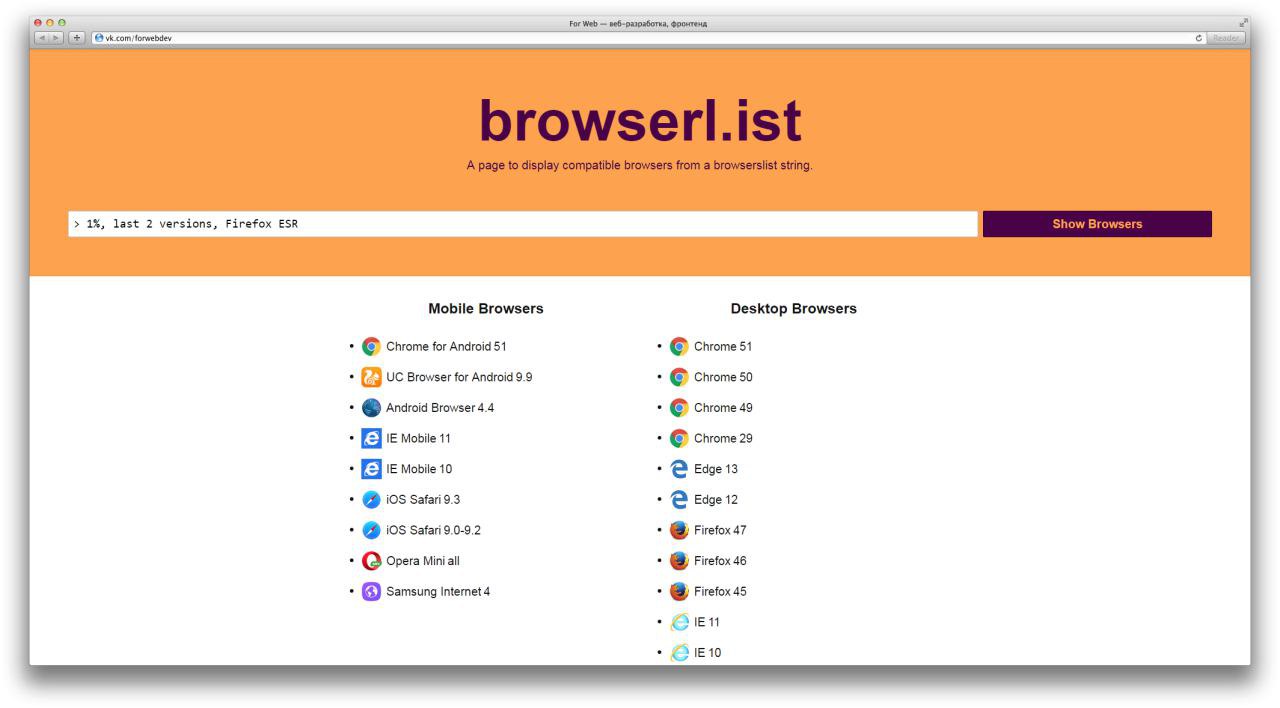Image resolution: width=1280 pixels, height=708 pixels.
Task: Click the Opera Mini icon
Action: pos(371,561)
